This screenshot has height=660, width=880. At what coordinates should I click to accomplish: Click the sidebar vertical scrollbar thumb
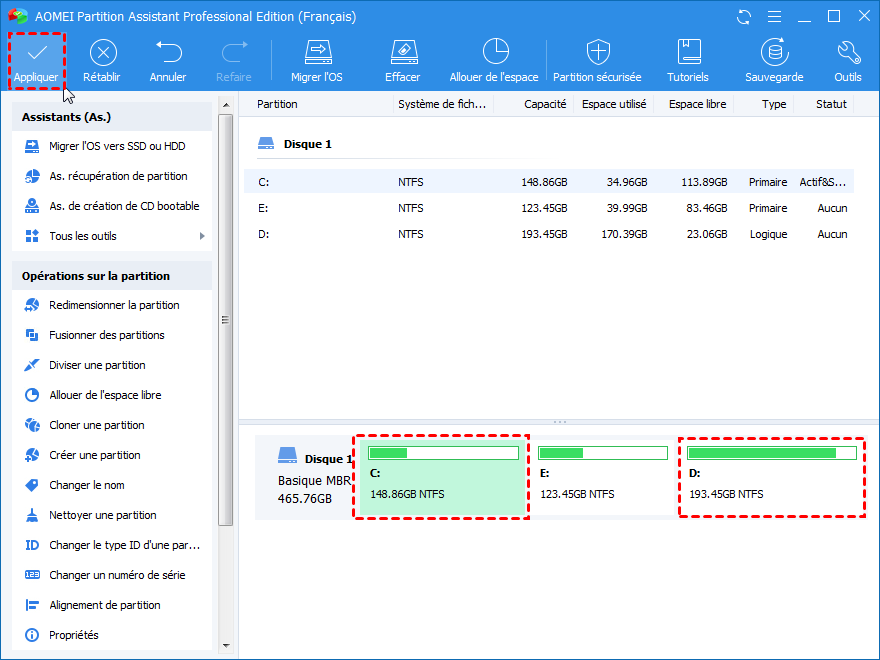226,320
